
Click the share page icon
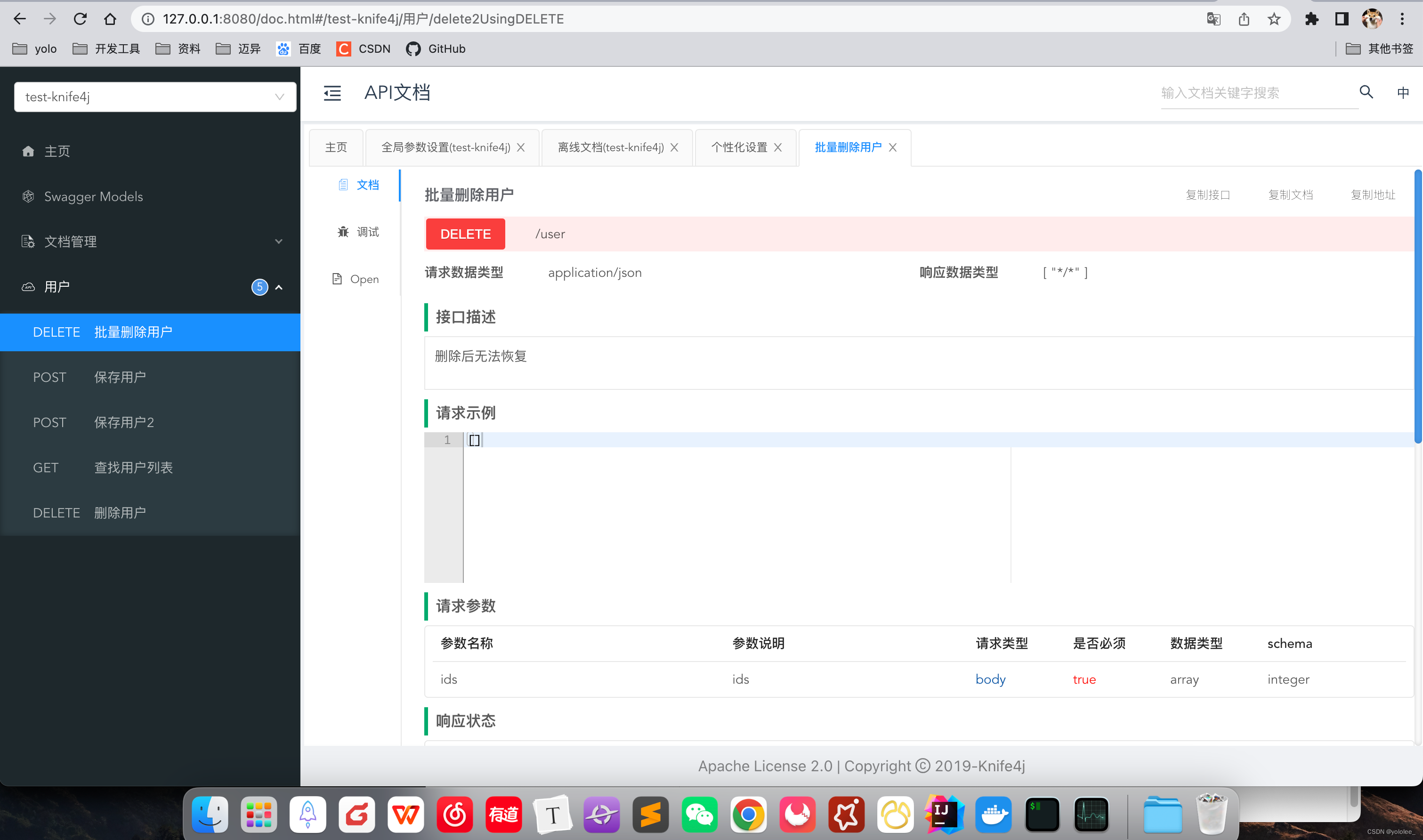(x=1244, y=19)
